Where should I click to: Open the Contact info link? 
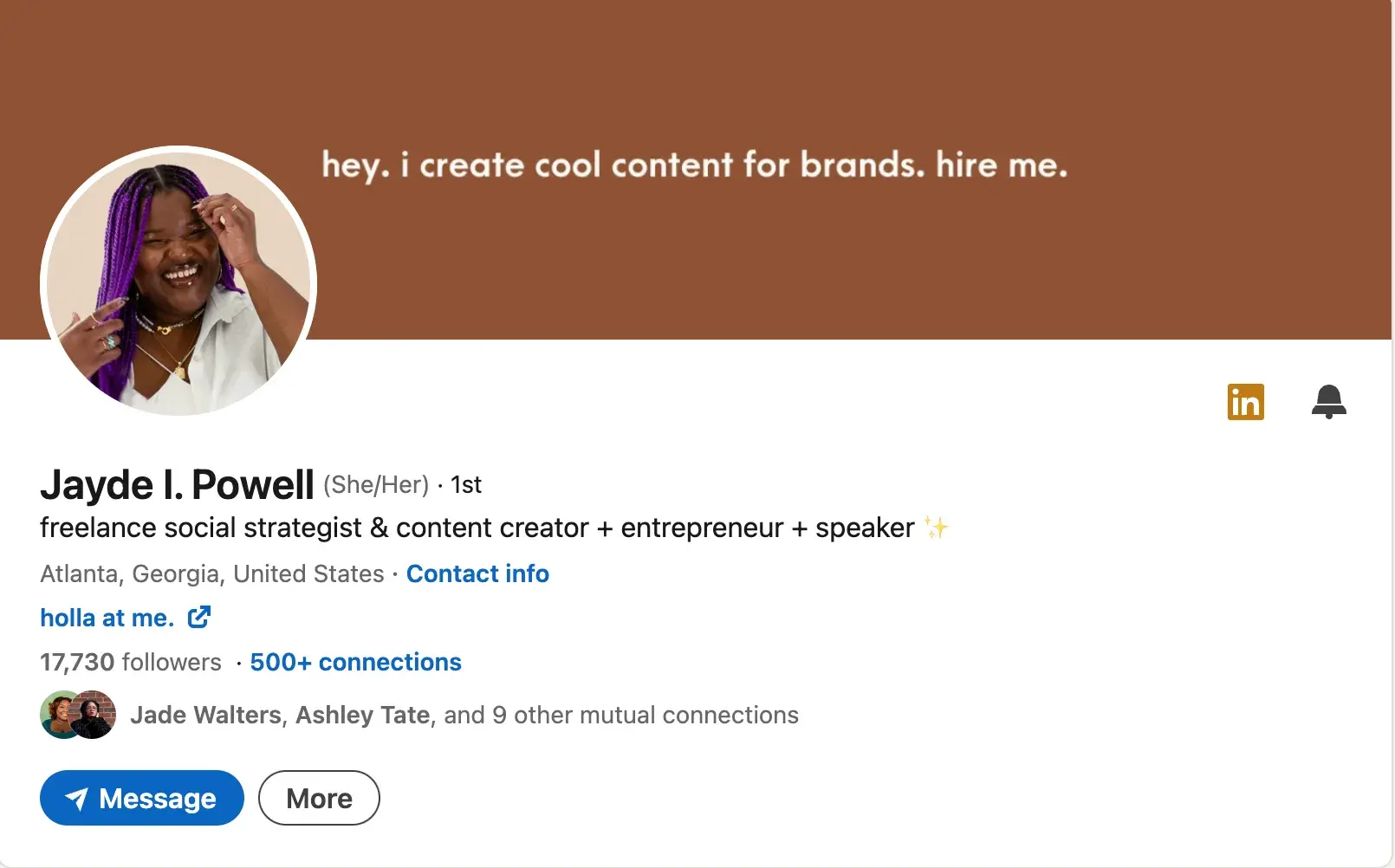tap(477, 573)
